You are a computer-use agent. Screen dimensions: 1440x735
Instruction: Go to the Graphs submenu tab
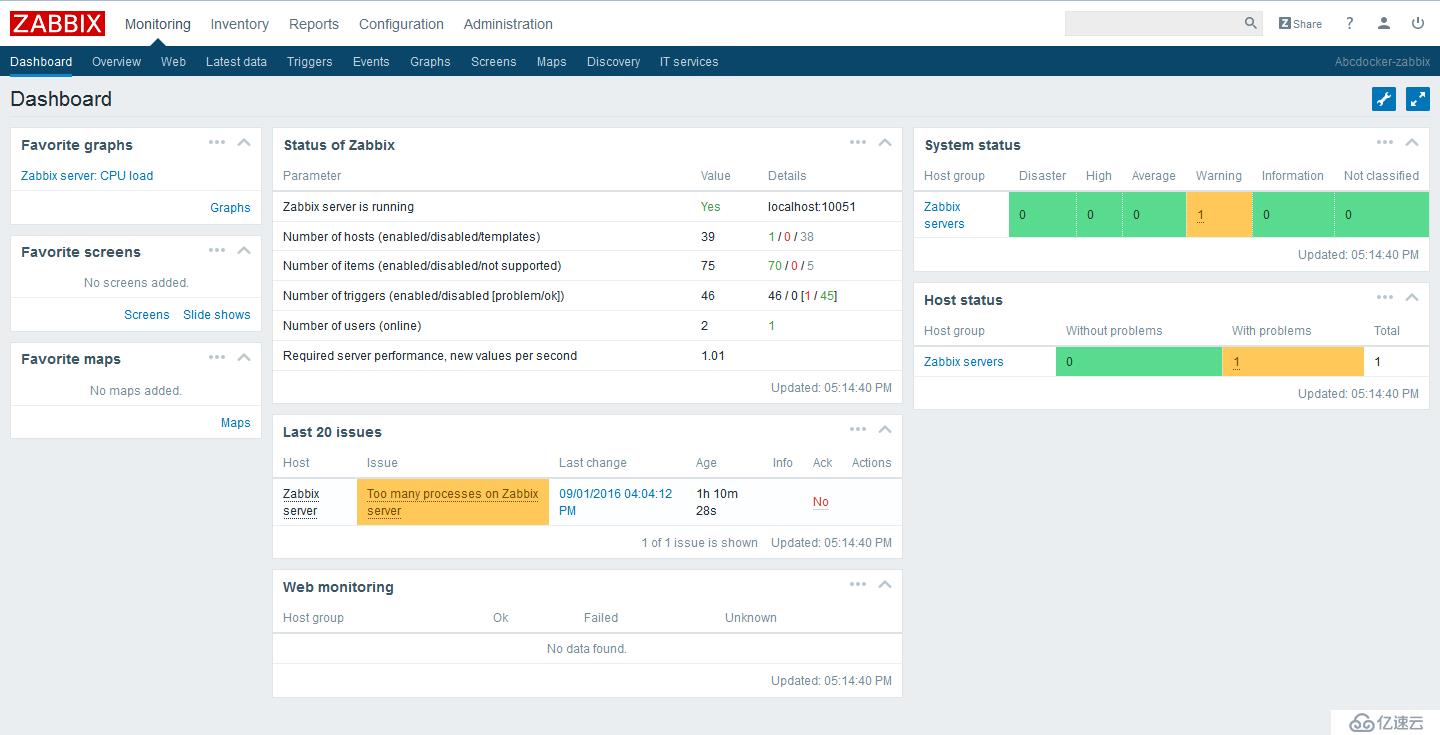(430, 62)
